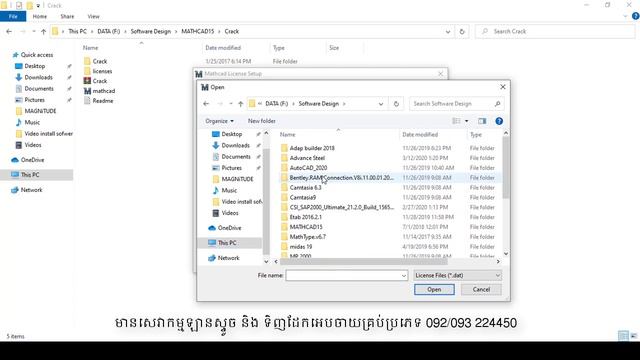Click Software Design breadcrumb in Open dialog
640x360 pixels.
pyautogui.click(x=319, y=104)
